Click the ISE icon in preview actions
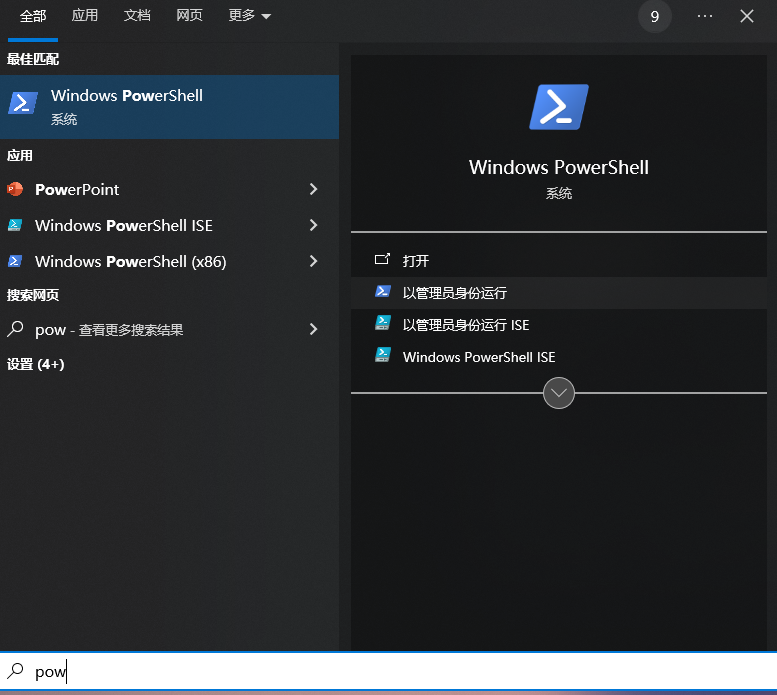 (x=383, y=355)
